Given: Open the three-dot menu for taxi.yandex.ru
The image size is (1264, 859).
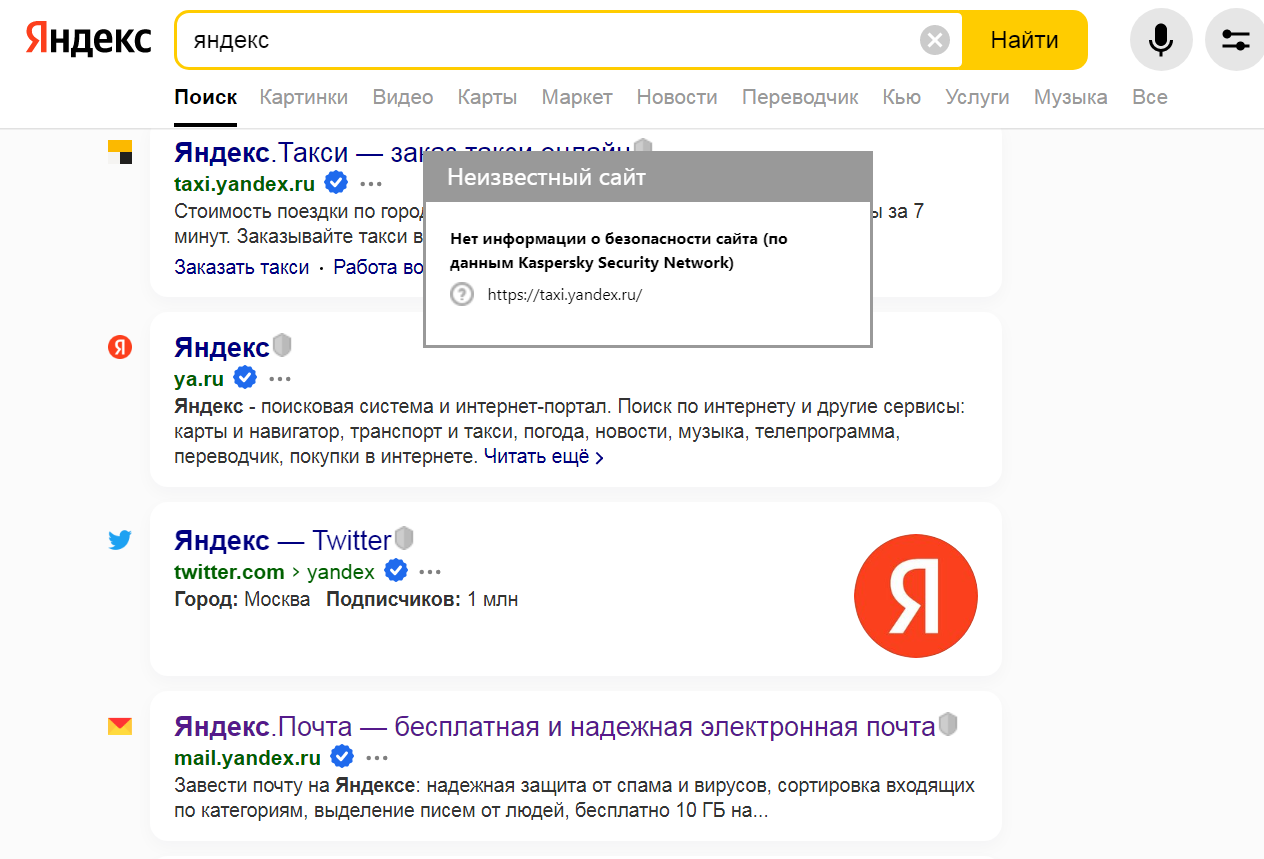Looking at the screenshot, I should (x=371, y=184).
